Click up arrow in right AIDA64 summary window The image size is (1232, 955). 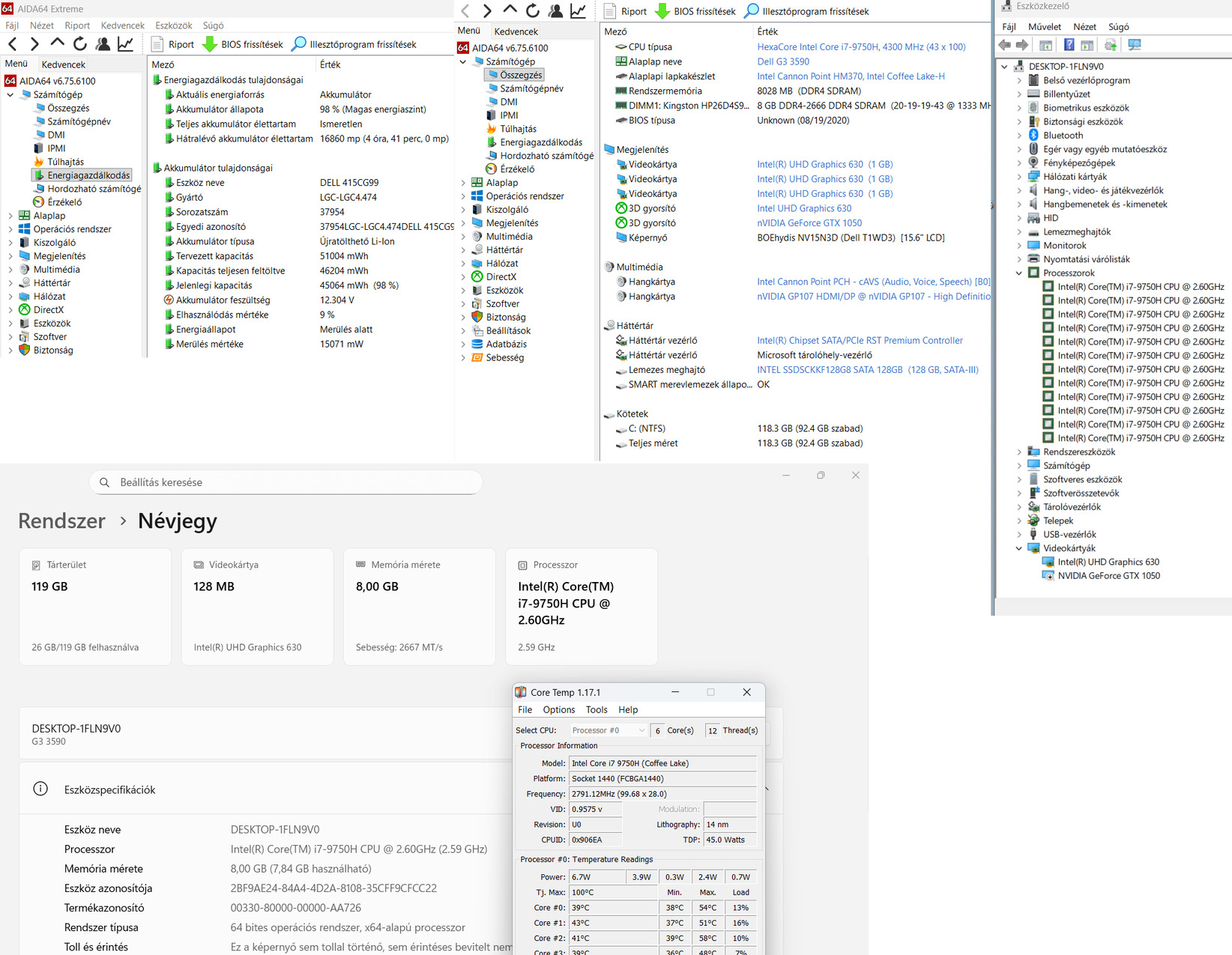pyautogui.click(x=510, y=11)
